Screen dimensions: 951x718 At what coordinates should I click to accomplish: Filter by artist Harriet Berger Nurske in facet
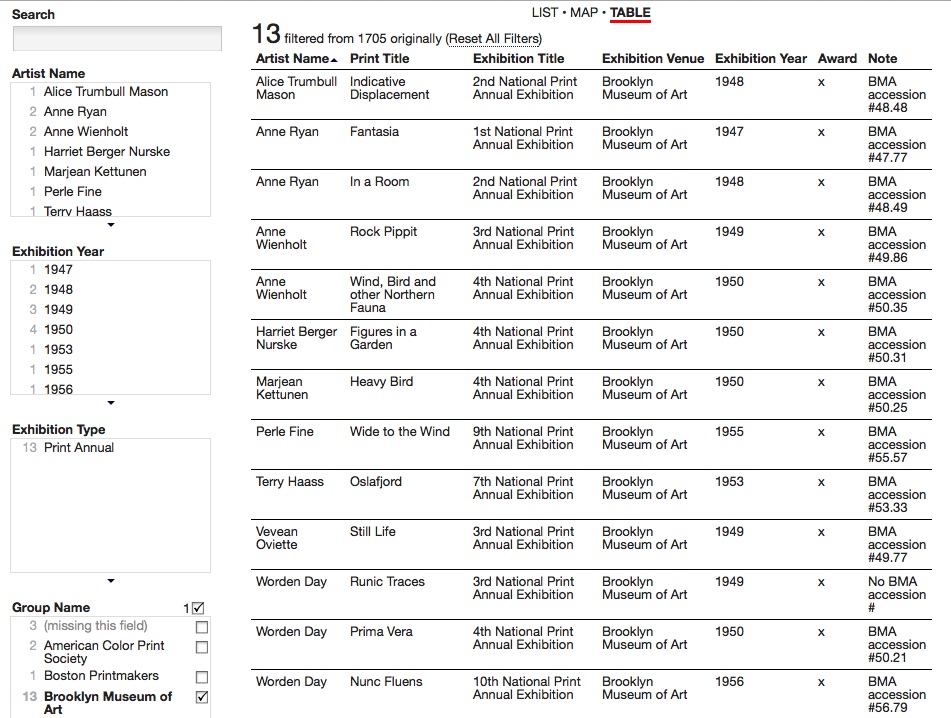point(107,152)
